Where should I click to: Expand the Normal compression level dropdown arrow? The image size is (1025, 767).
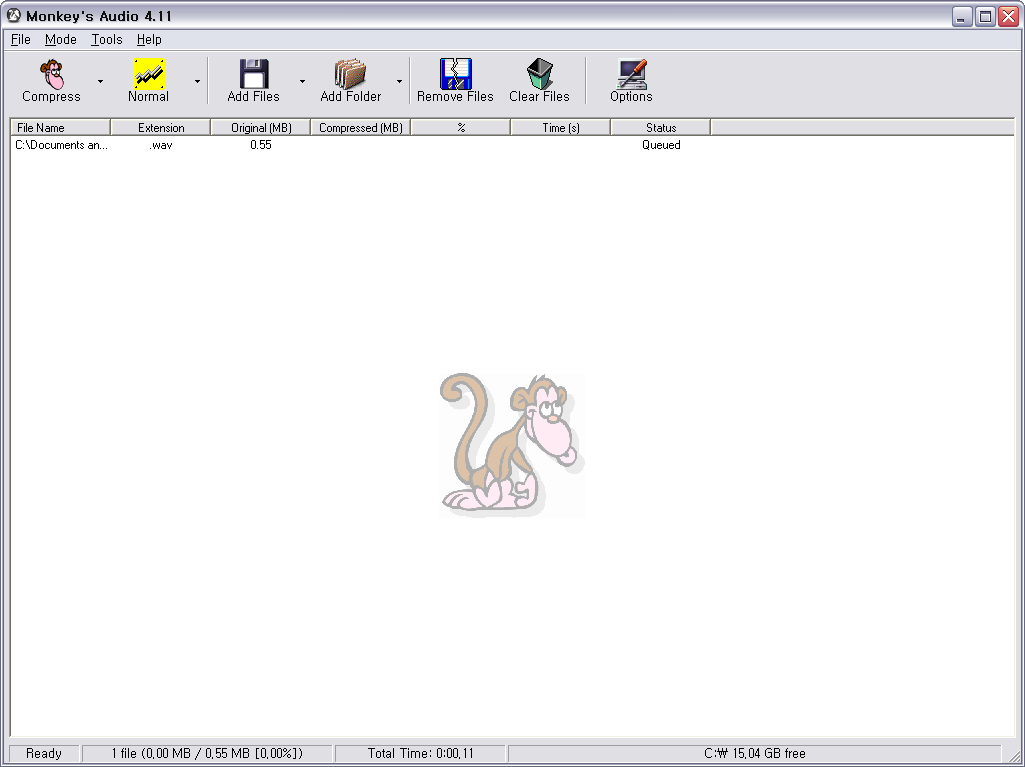click(x=197, y=81)
